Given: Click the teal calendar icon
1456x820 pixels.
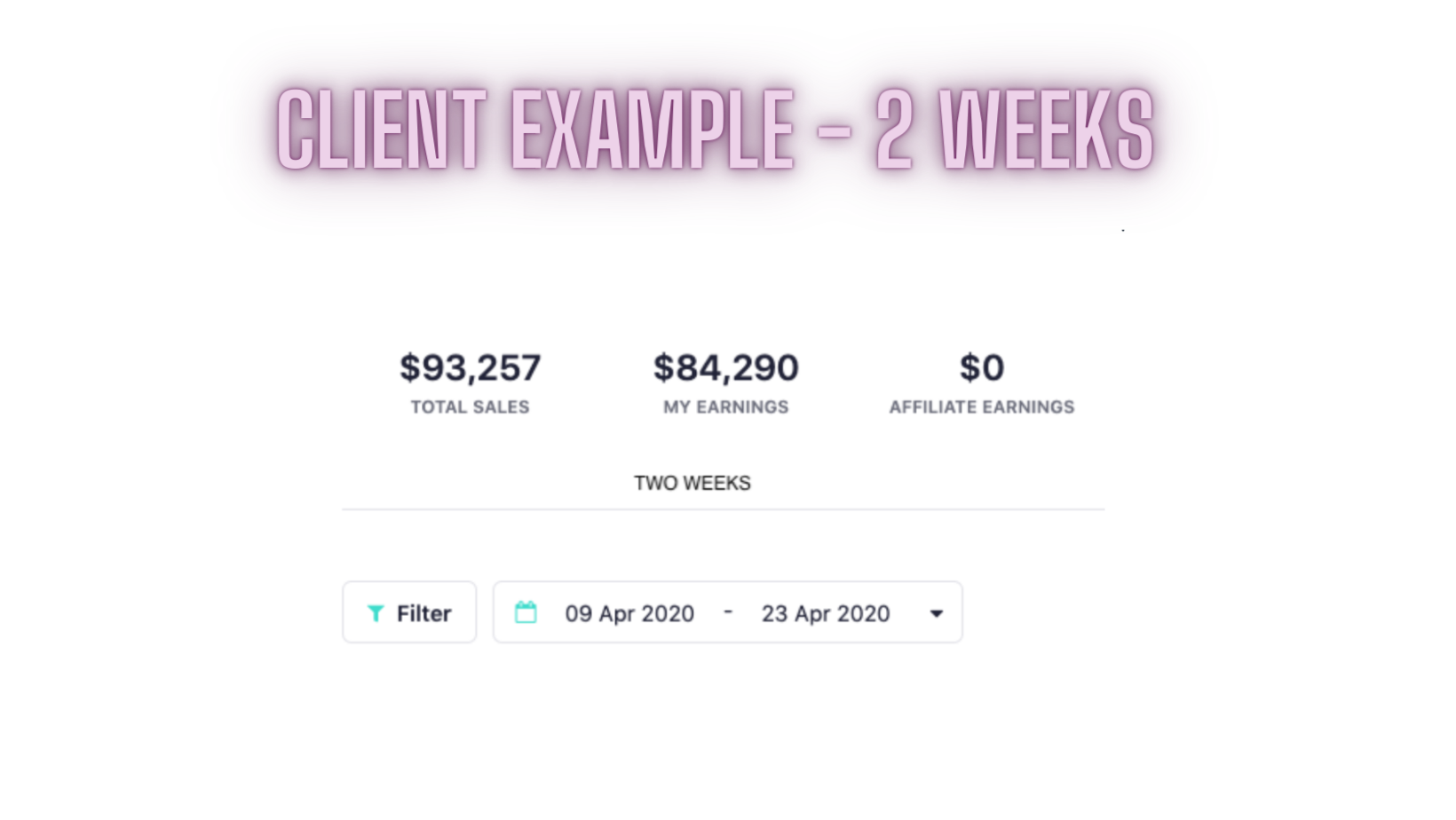Looking at the screenshot, I should pyautogui.click(x=526, y=612).
